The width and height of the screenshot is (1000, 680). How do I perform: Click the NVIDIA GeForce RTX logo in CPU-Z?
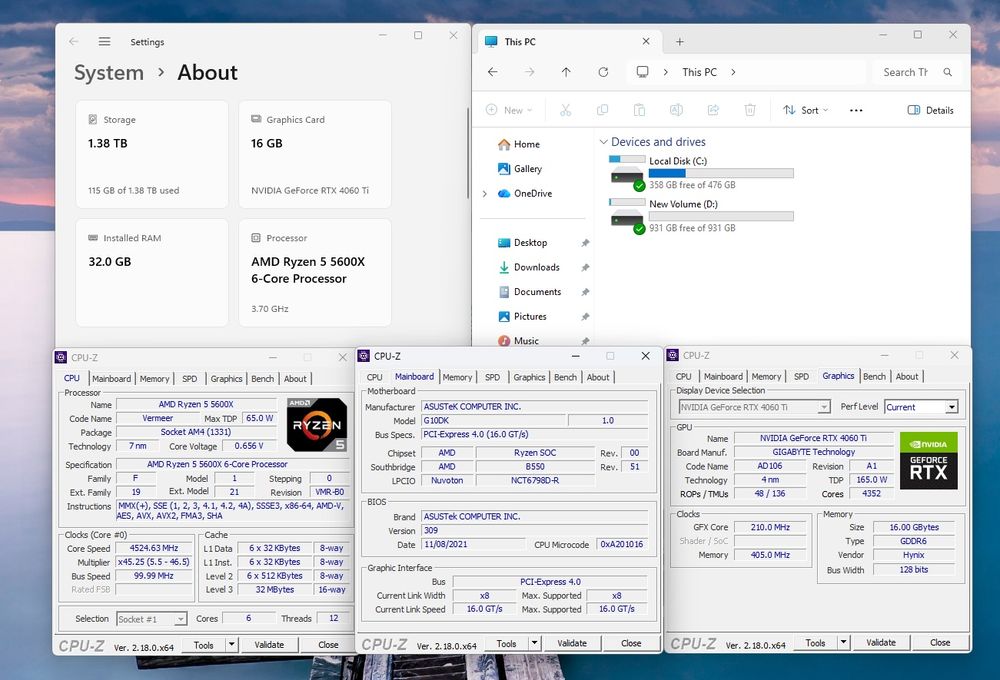click(929, 461)
